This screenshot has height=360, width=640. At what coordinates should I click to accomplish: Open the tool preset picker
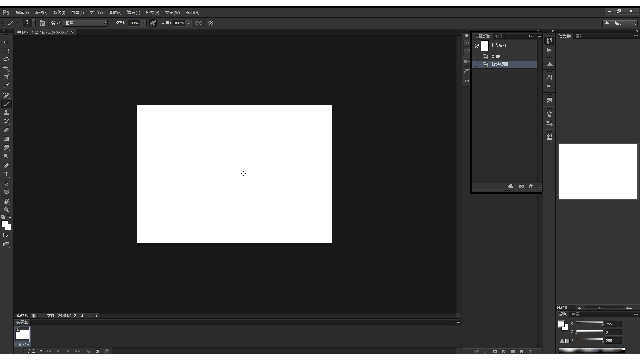pyautogui.click(x=12, y=23)
